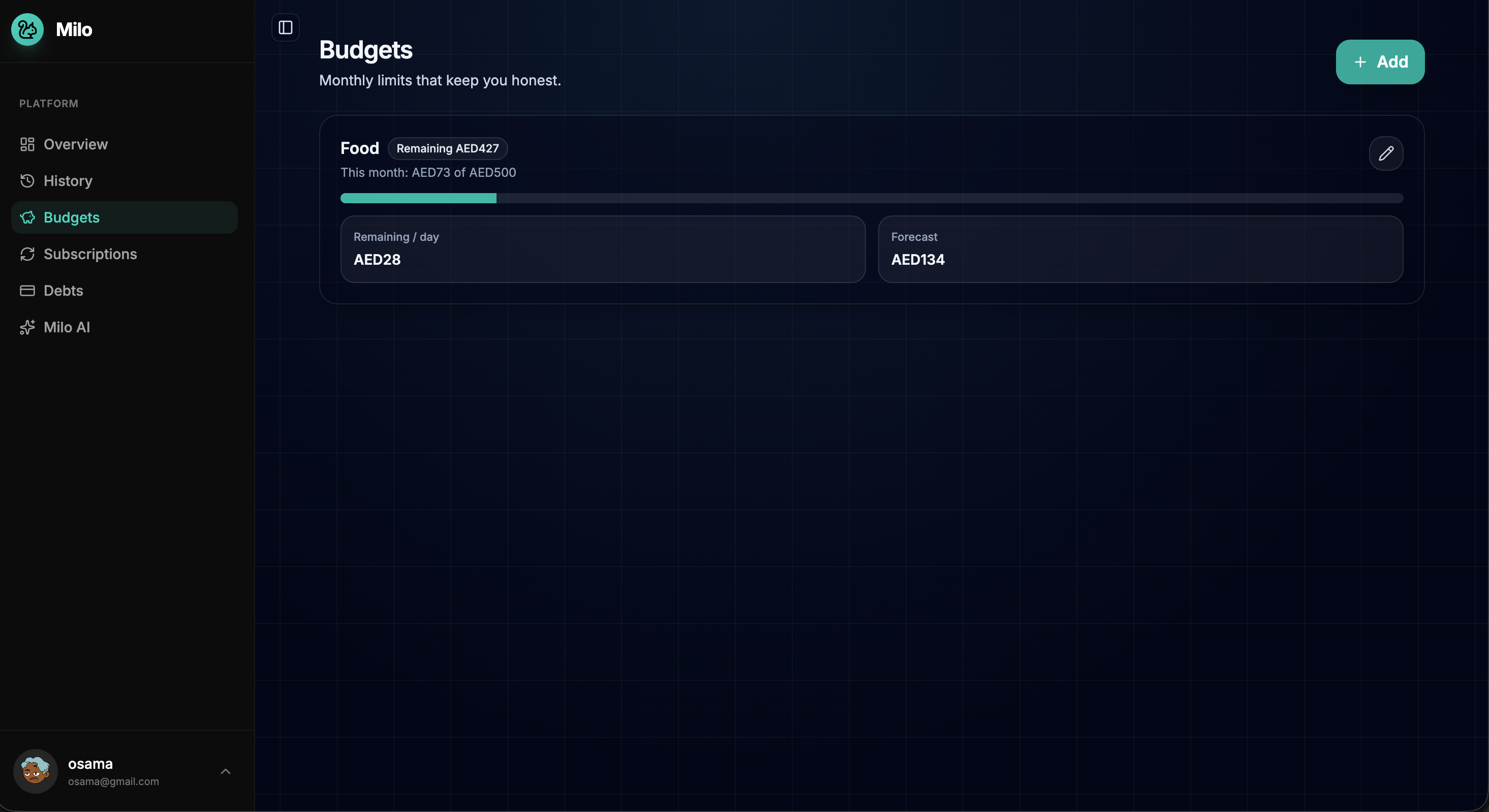The height and width of the screenshot is (812, 1489).
Task: Click the Budgets piggy bank icon
Action: point(27,218)
